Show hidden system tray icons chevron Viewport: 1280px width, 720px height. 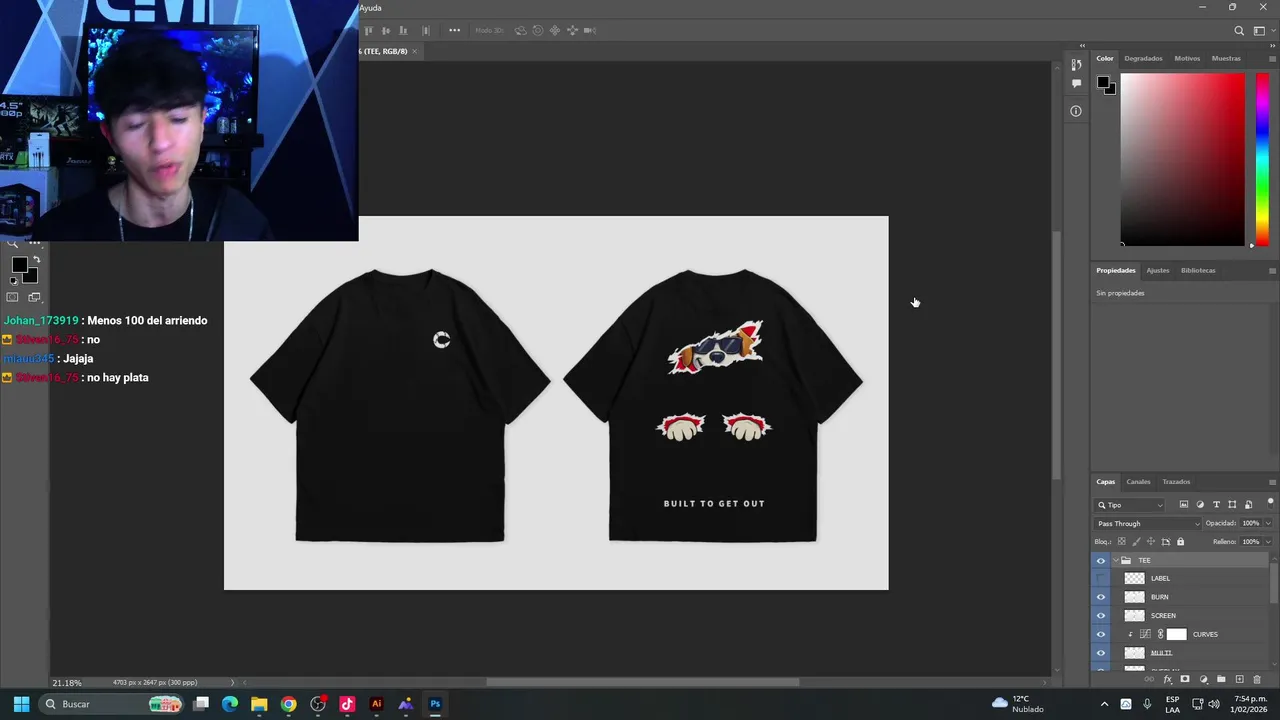[1104, 704]
